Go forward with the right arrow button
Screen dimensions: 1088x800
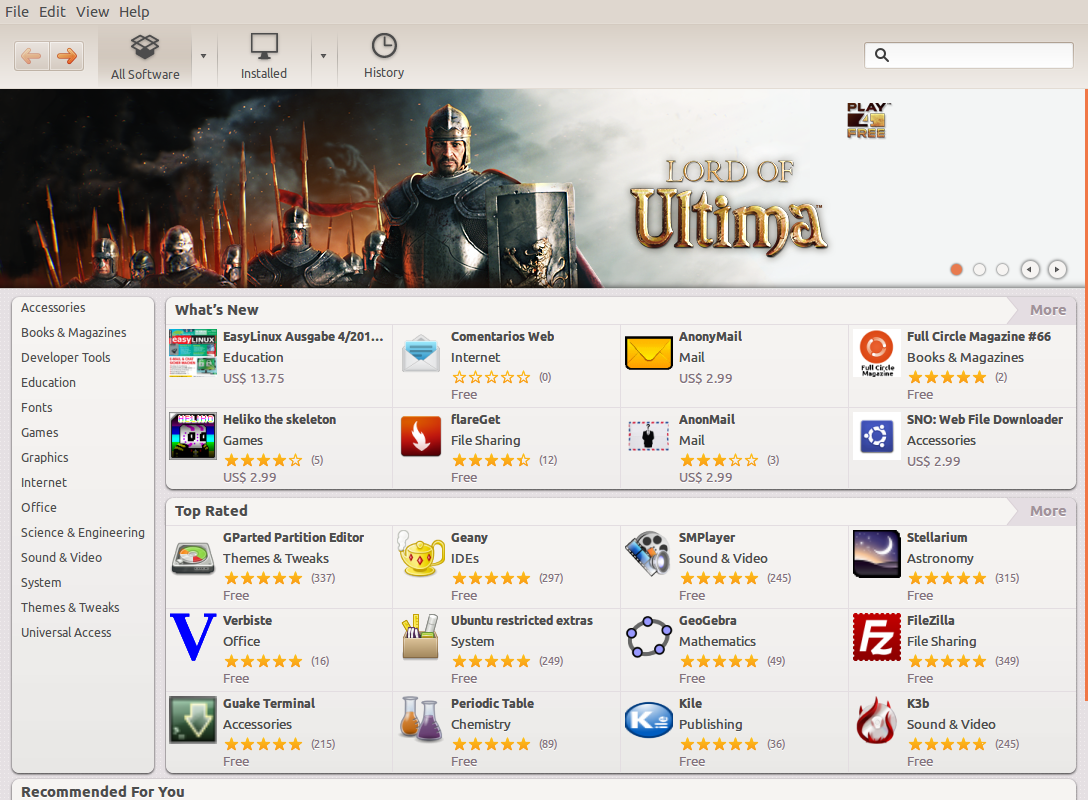pyautogui.click(x=67, y=56)
